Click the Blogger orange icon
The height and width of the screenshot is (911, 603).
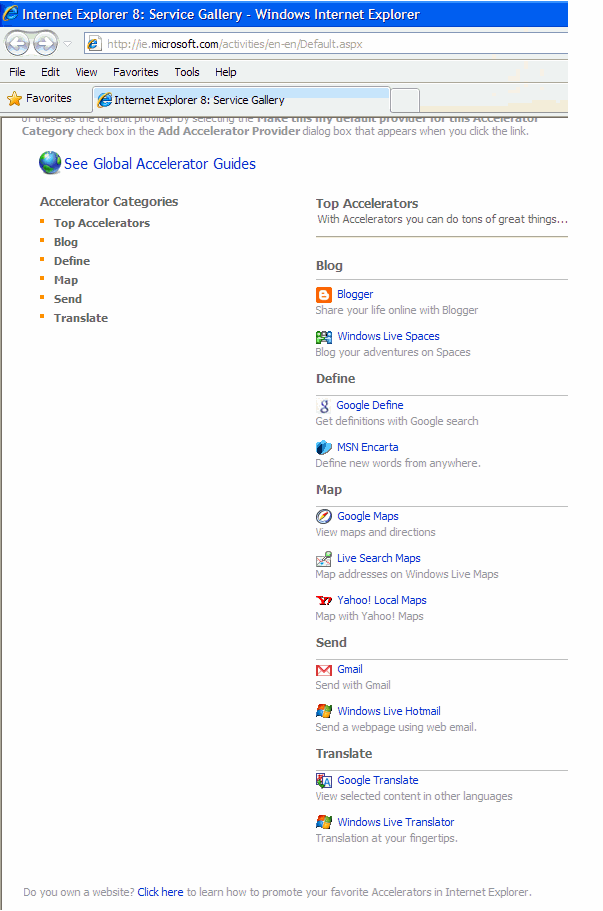coord(324,295)
